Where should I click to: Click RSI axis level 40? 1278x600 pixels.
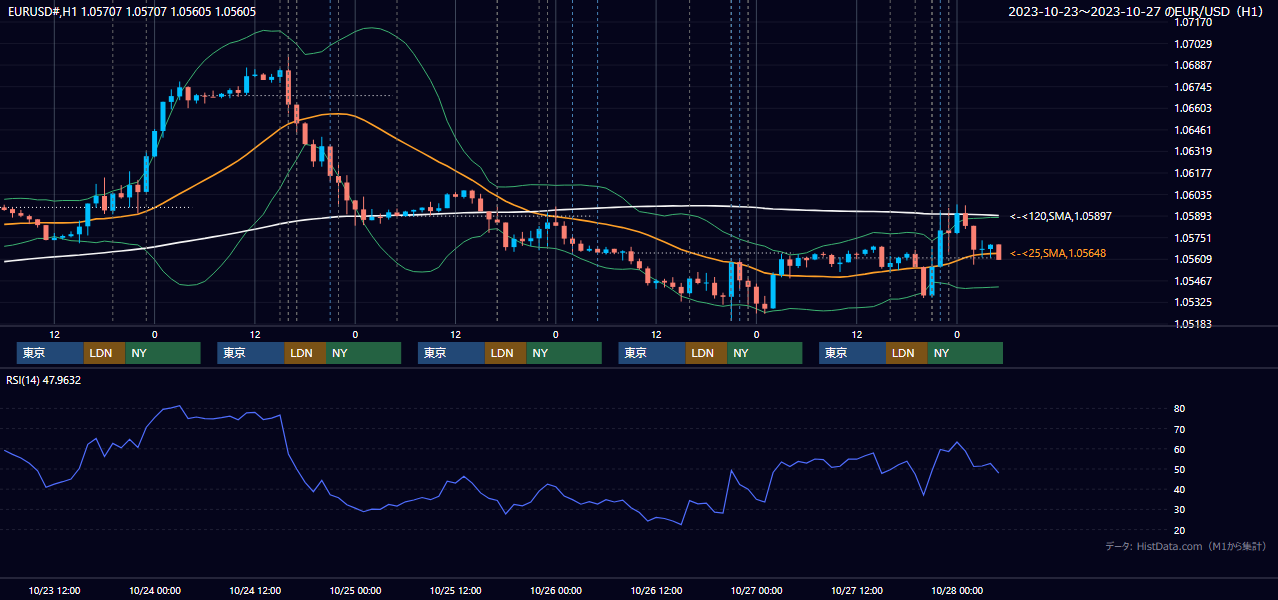(x=1180, y=489)
